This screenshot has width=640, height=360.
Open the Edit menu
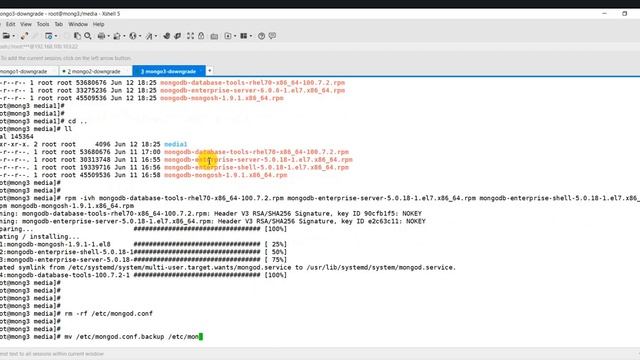(x=11, y=24)
